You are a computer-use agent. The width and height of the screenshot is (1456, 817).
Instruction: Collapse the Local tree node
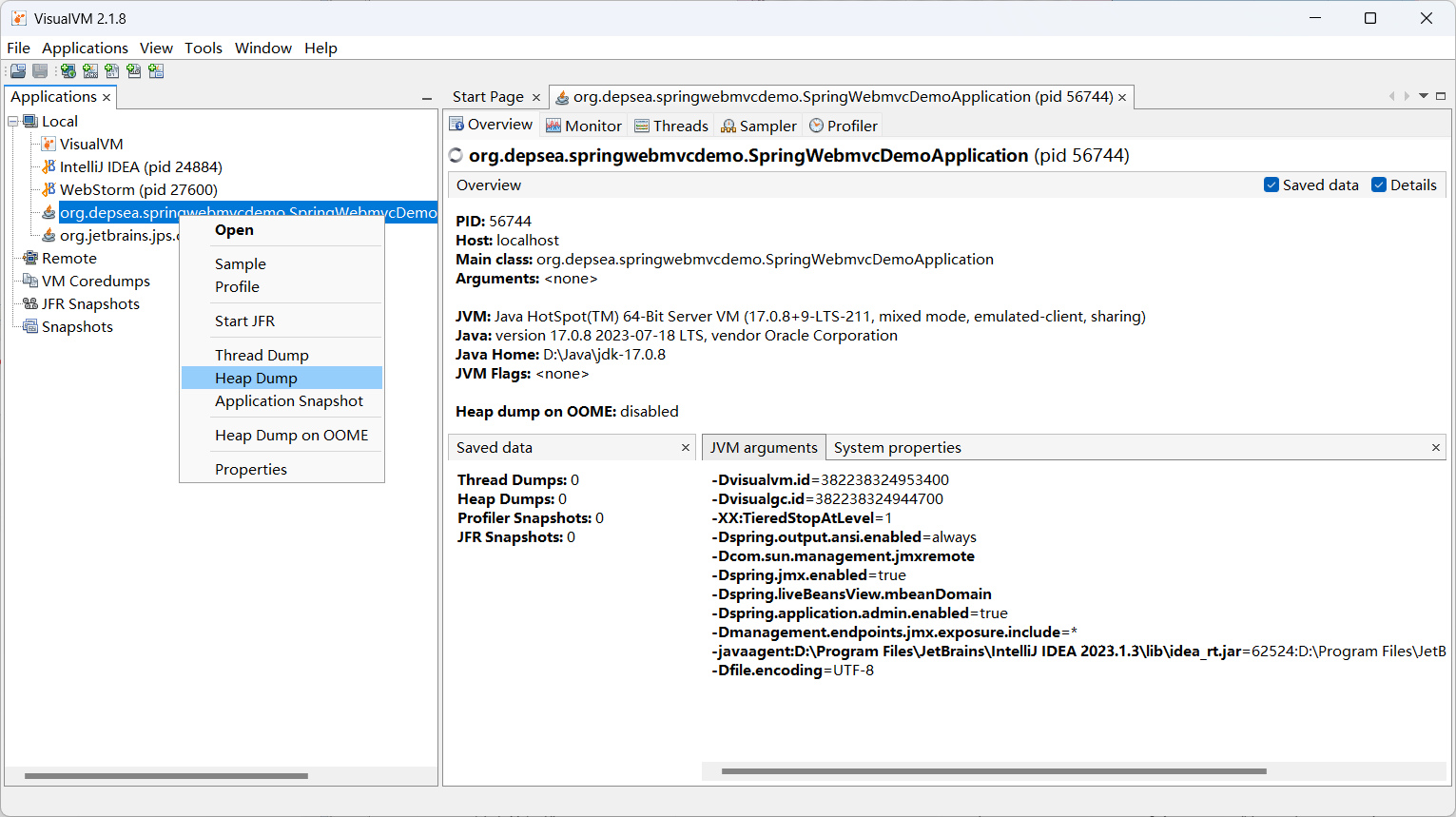[x=13, y=121]
